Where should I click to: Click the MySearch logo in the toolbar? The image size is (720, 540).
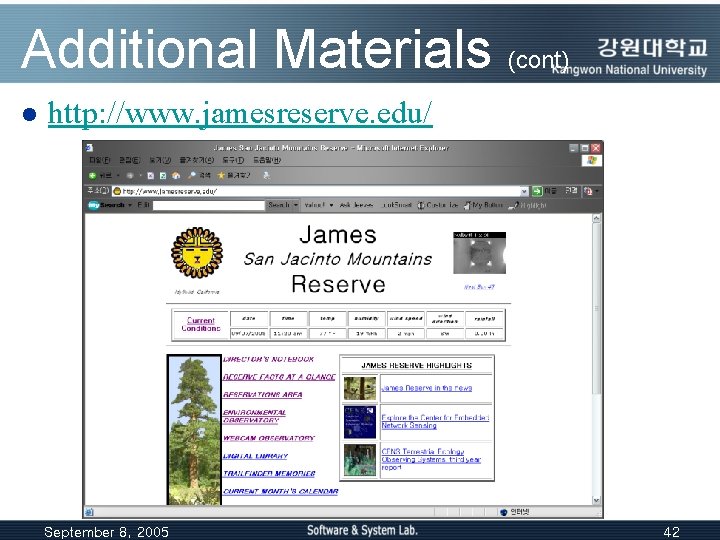point(106,205)
